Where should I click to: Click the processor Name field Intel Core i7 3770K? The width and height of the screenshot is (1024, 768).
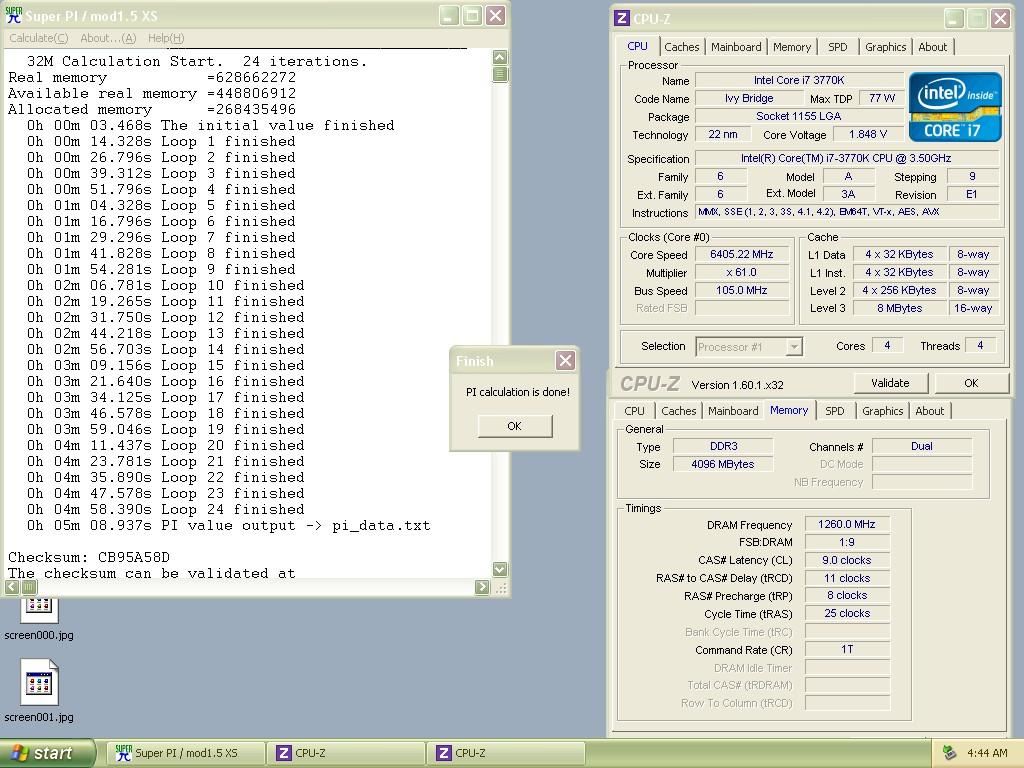click(x=799, y=80)
